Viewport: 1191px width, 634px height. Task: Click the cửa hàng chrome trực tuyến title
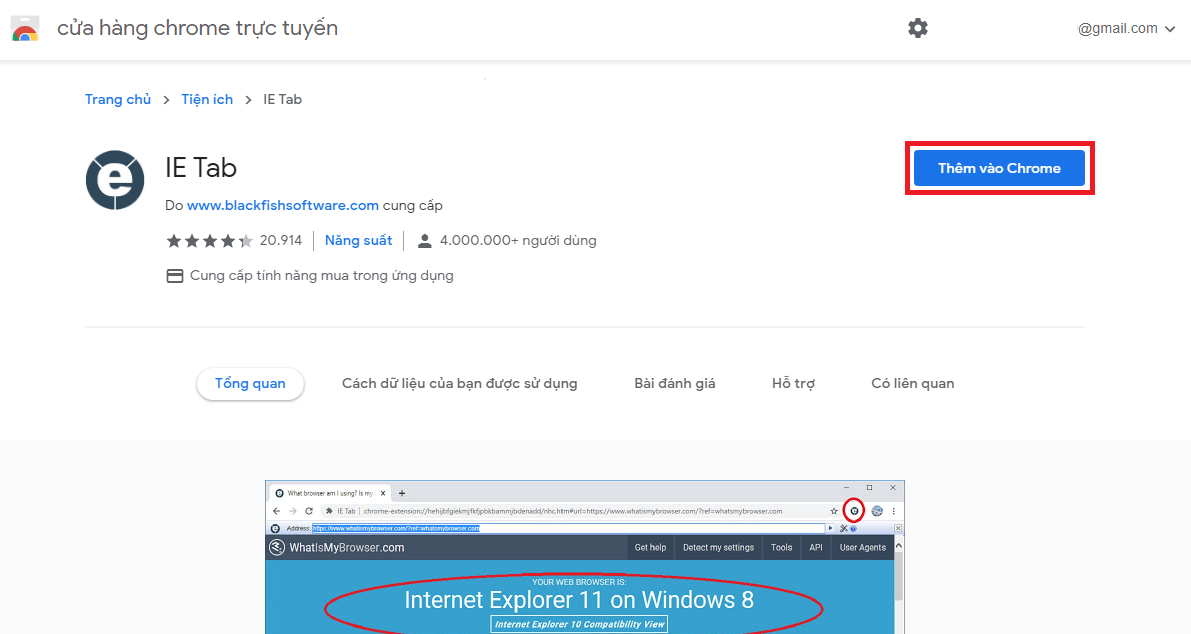coord(197,28)
